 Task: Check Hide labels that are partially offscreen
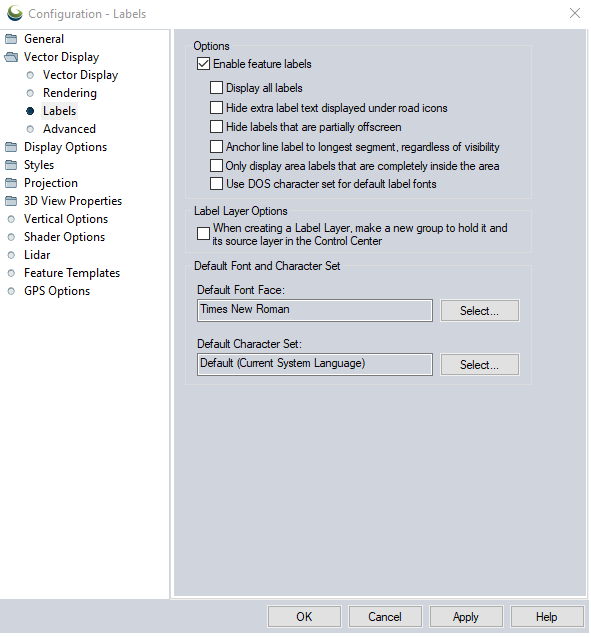pos(216,127)
